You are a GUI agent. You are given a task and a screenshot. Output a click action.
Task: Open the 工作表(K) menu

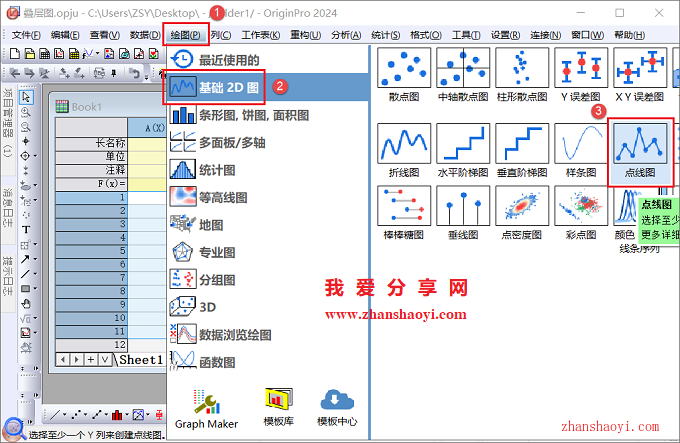261,35
